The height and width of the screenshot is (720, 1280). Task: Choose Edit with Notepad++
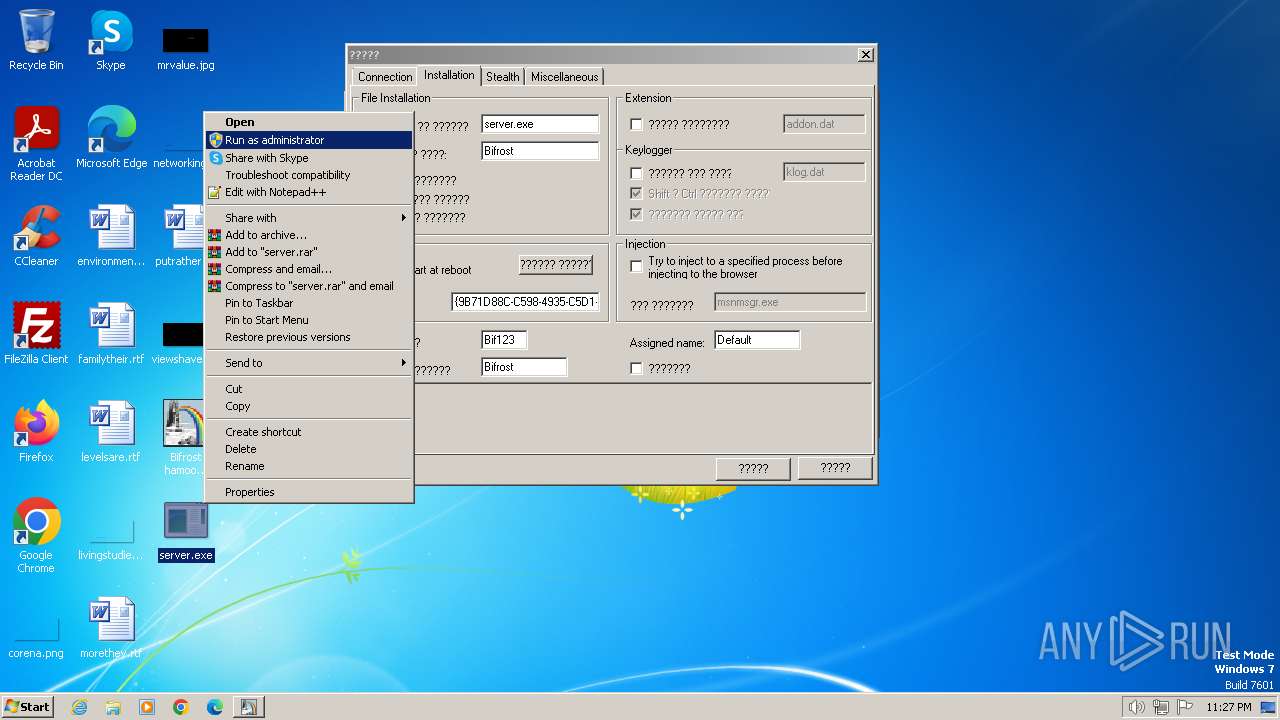tap(309, 192)
